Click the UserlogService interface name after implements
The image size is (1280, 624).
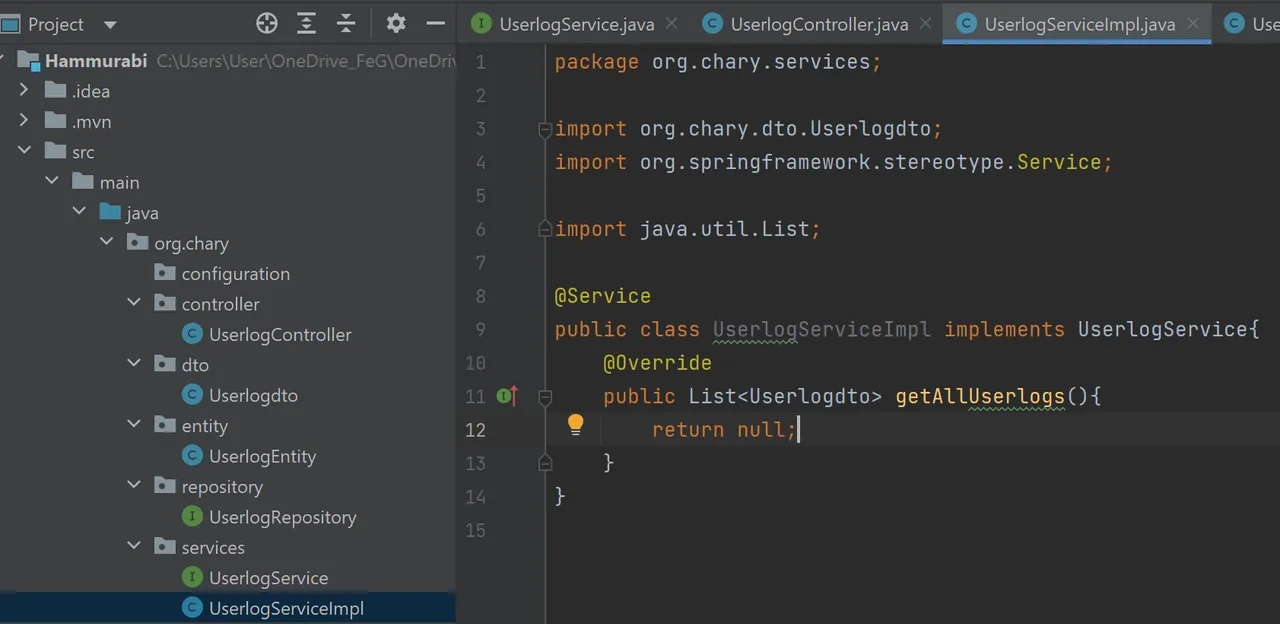click(x=1162, y=329)
